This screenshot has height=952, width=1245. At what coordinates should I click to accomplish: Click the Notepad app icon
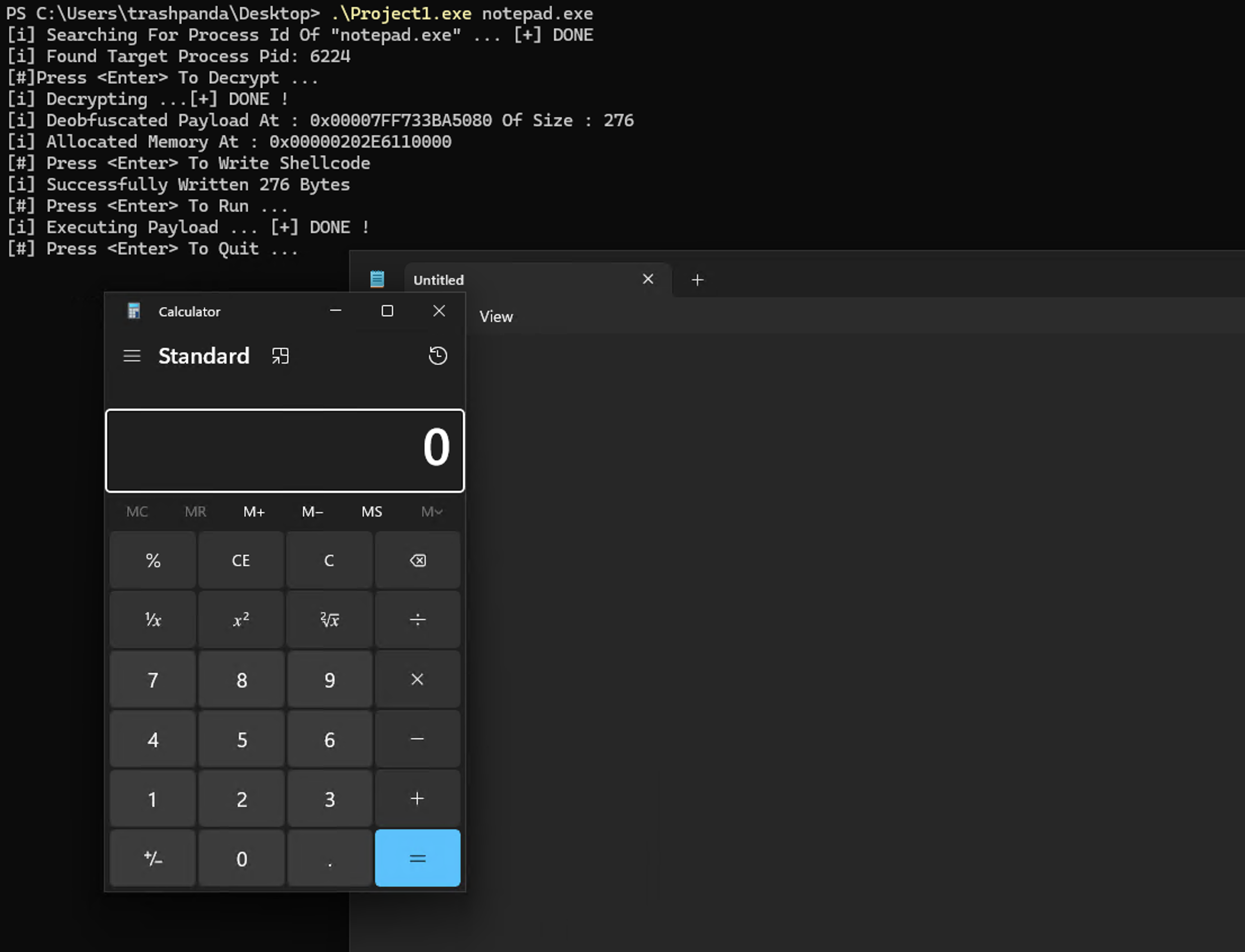pyautogui.click(x=377, y=279)
